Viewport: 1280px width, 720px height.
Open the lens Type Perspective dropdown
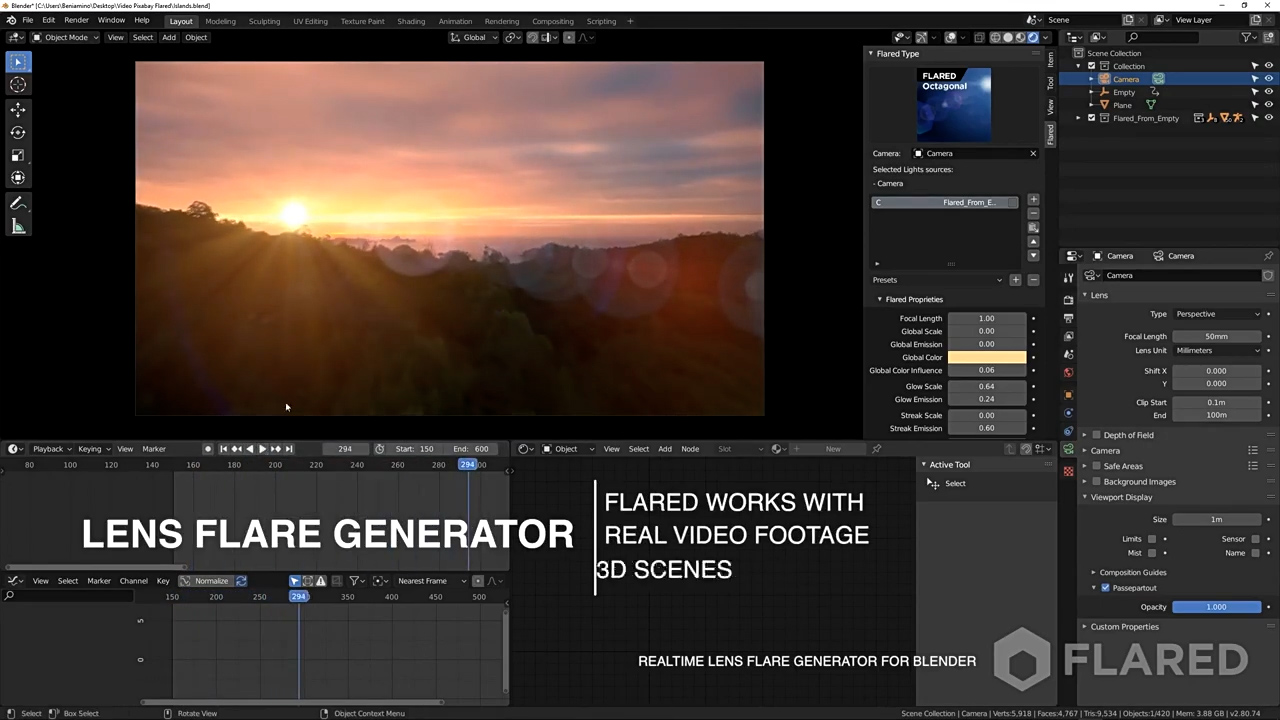(x=1217, y=314)
